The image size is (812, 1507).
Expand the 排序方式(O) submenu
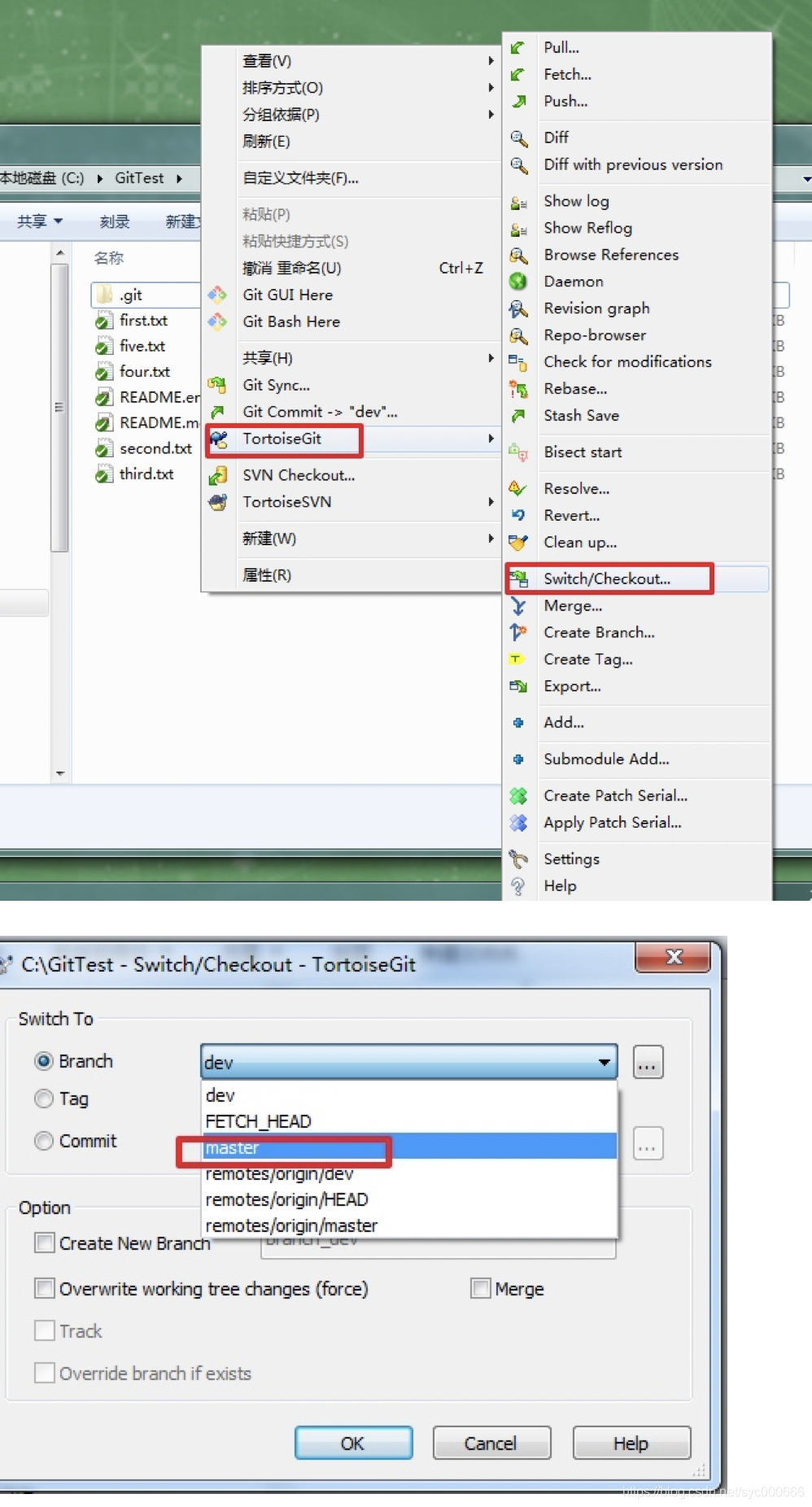pyautogui.click(x=491, y=88)
